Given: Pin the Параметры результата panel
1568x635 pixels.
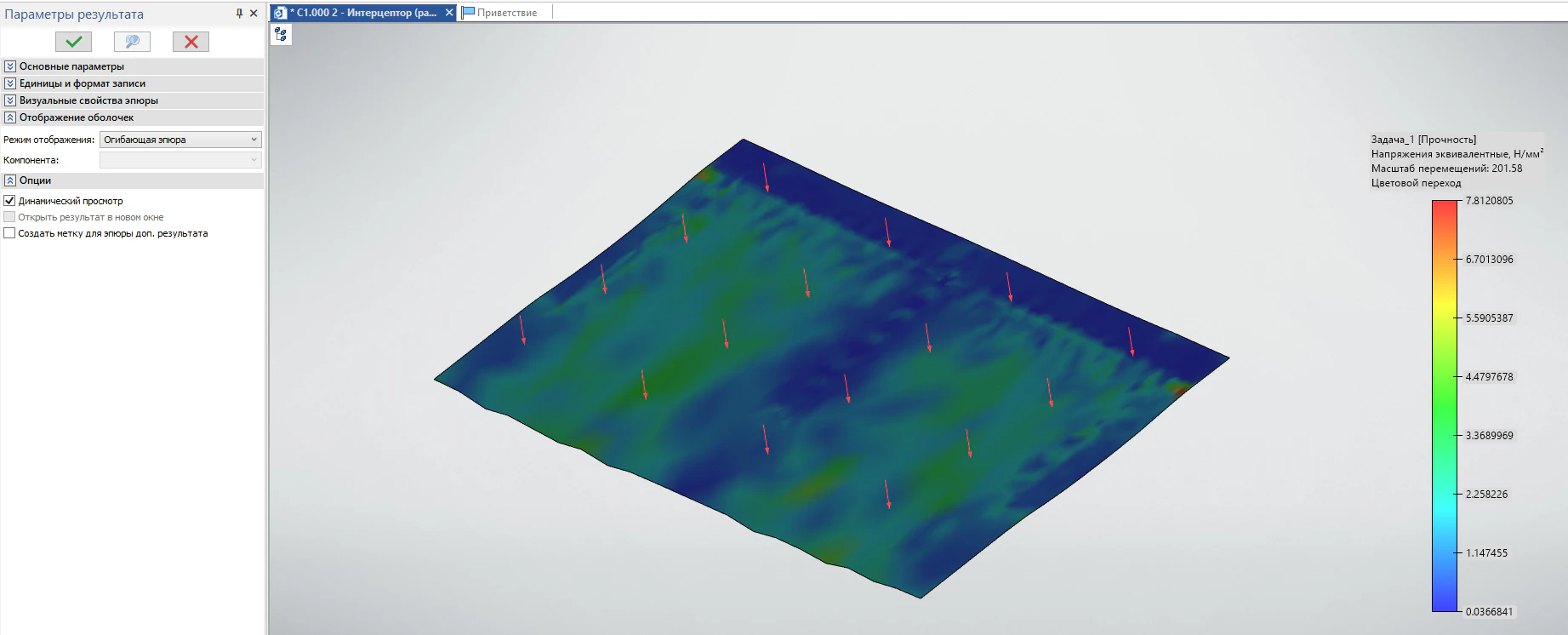Looking at the screenshot, I should pyautogui.click(x=239, y=14).
